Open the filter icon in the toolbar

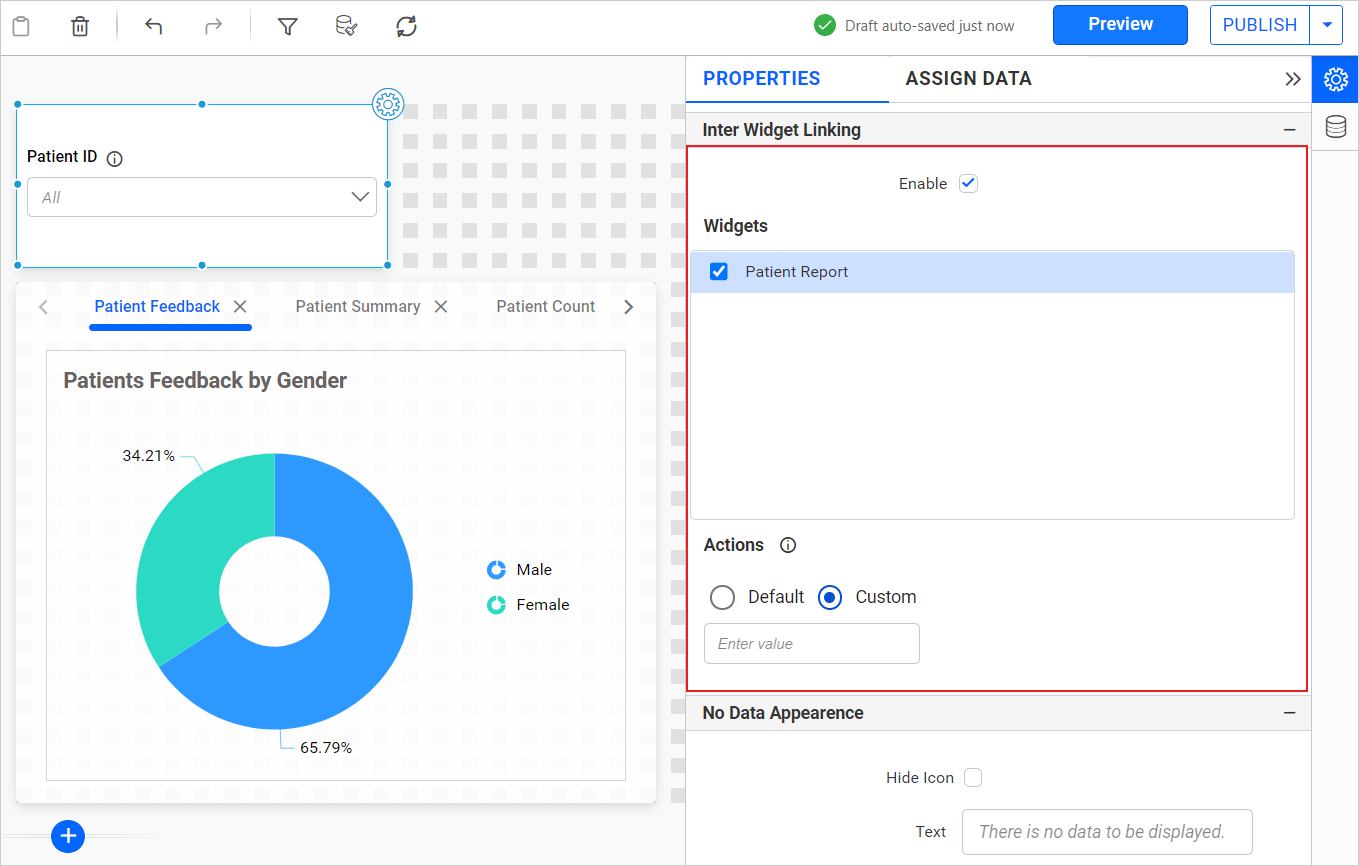coord(287,26)
